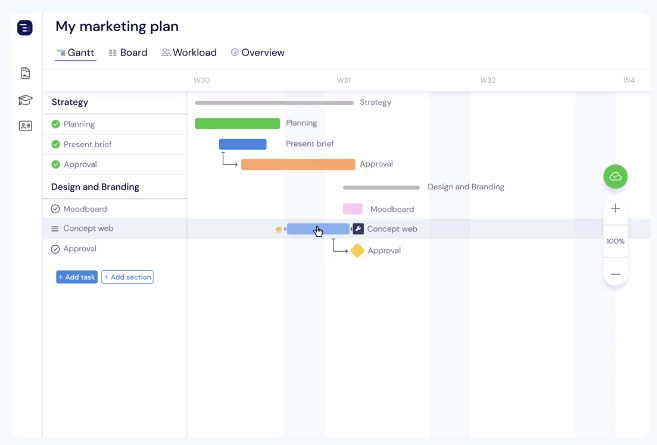This screenshot has width=657, height=445.
Task: Open the graduation cap learning icon
Action: [25, 100]
